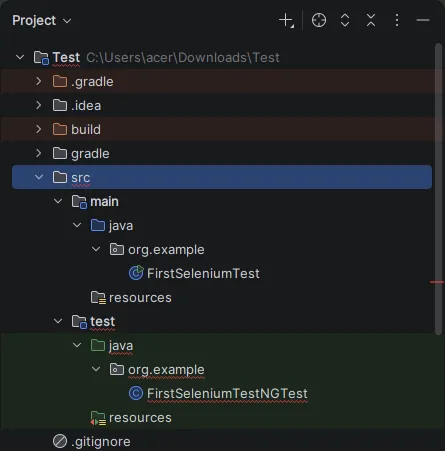Click the Collapse All icon
445x451 pixels.
[x=371, y=20]
